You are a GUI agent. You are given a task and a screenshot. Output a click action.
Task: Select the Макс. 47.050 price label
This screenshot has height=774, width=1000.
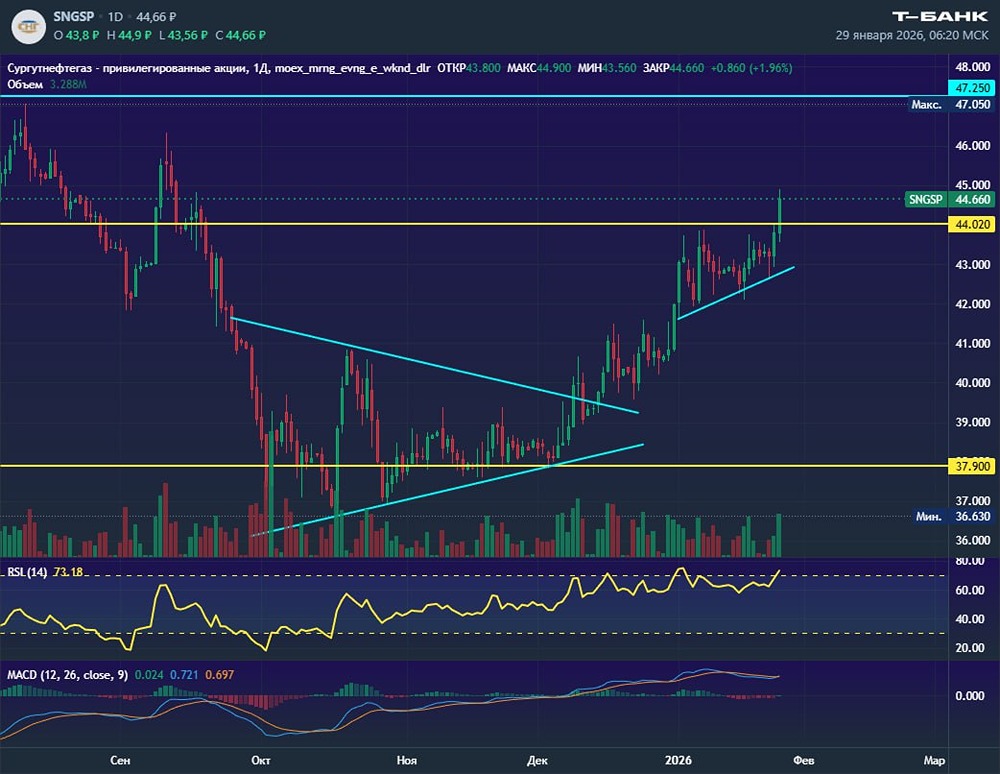pos(950,105)
